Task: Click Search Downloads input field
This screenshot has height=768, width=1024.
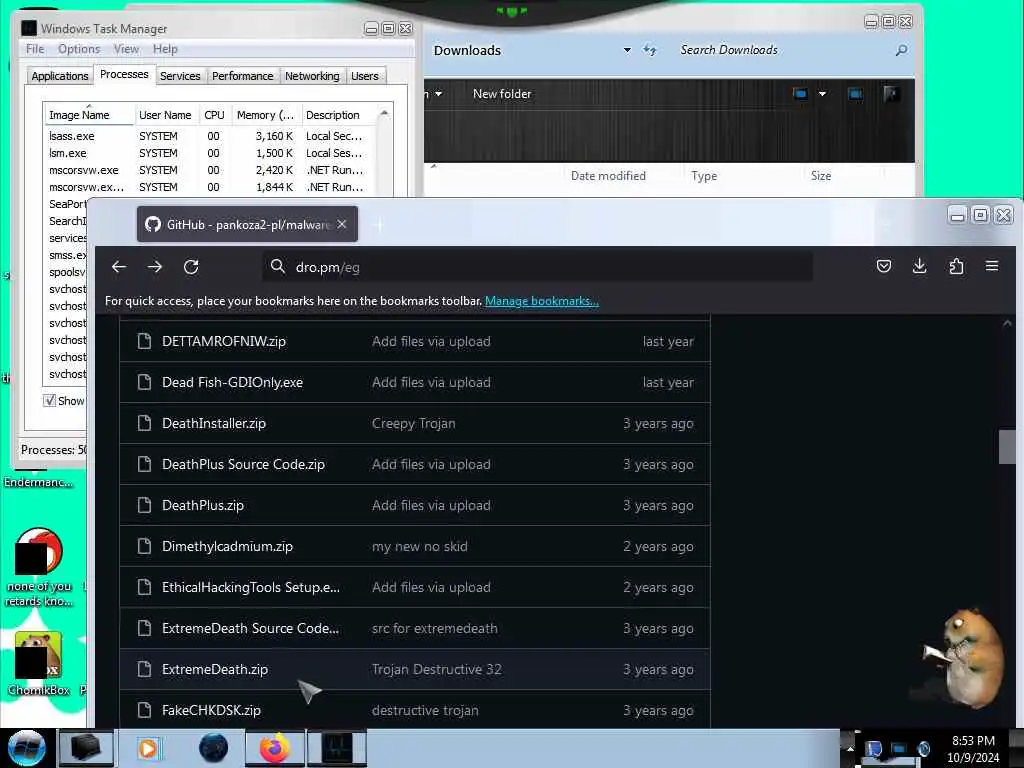Action: tap(784, 50)
